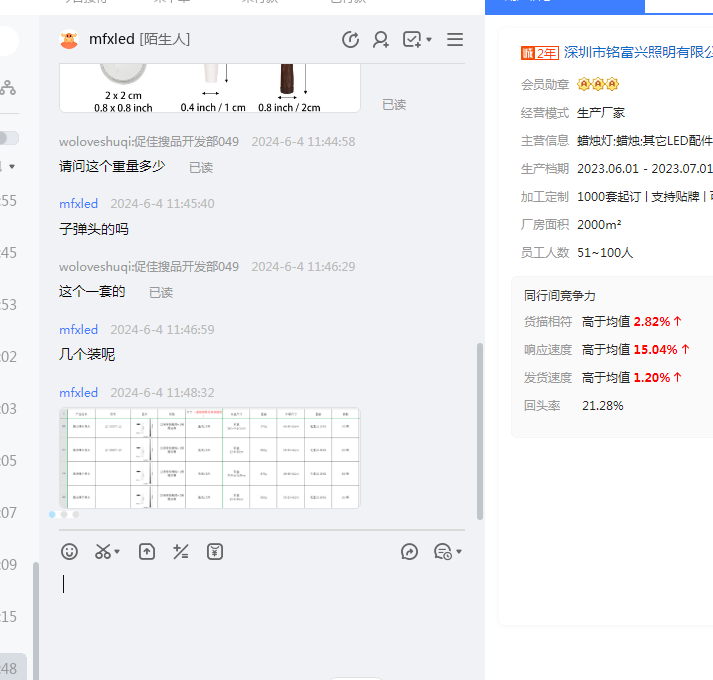Screen dimensions: 713x680
Task: Click the refresh history clock icon
Action: [x=350, y=40]
